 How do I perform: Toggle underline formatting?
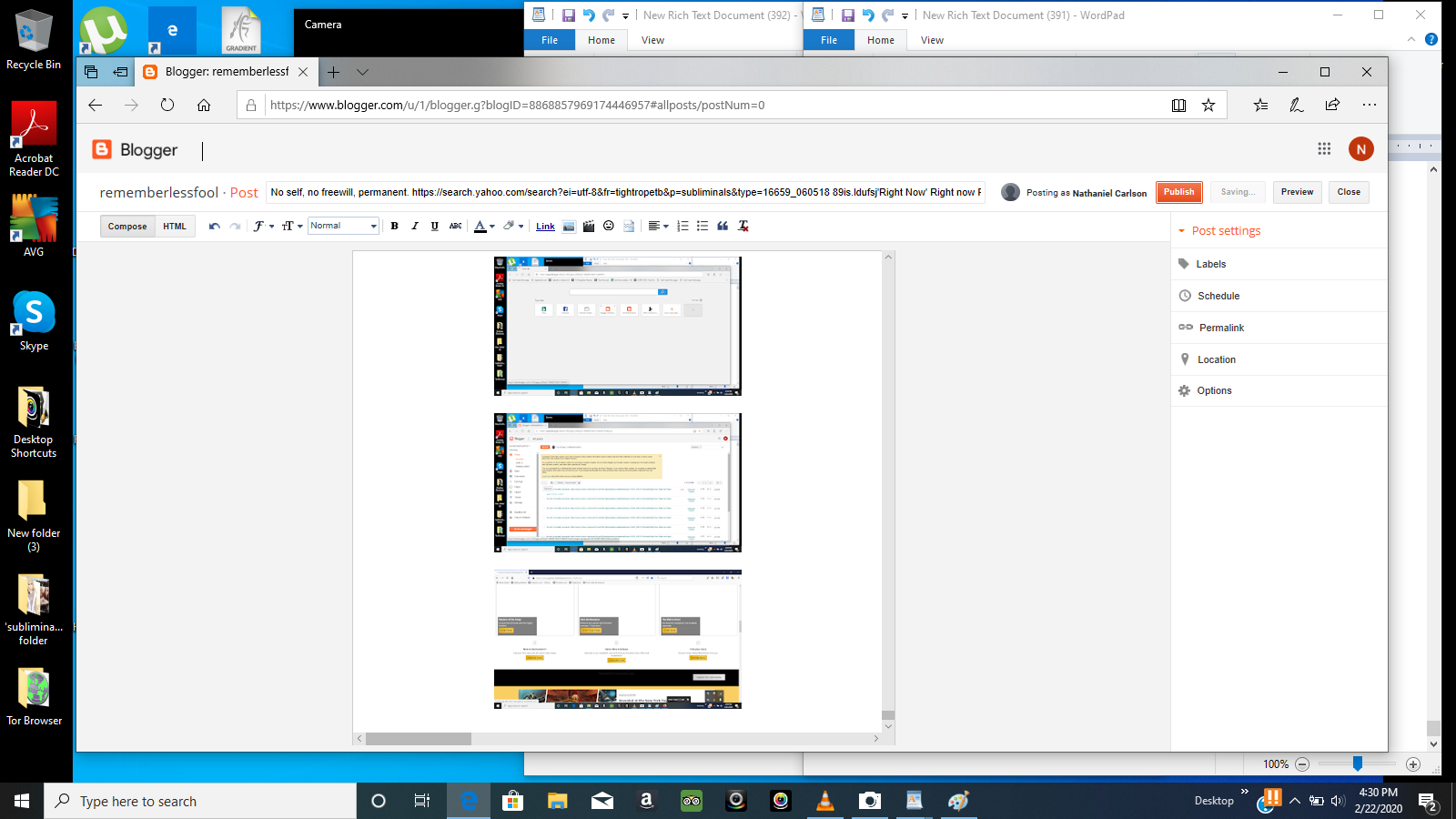(435, 227)
